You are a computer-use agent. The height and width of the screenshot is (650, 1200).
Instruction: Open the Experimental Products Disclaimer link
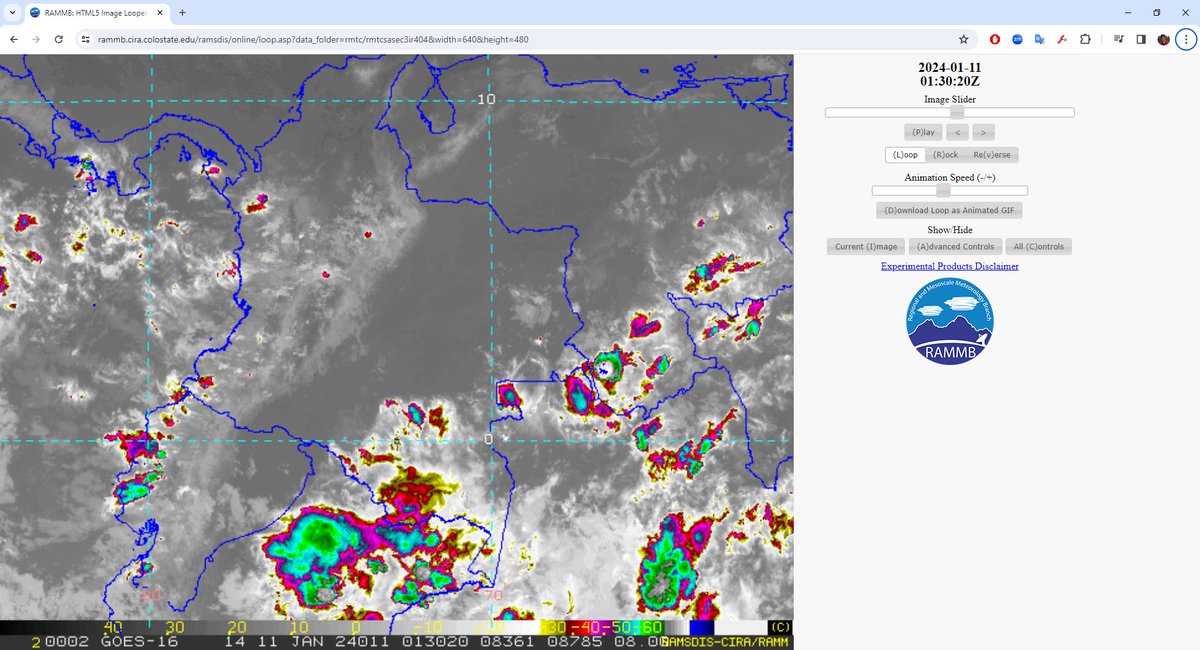pos(950,266)
